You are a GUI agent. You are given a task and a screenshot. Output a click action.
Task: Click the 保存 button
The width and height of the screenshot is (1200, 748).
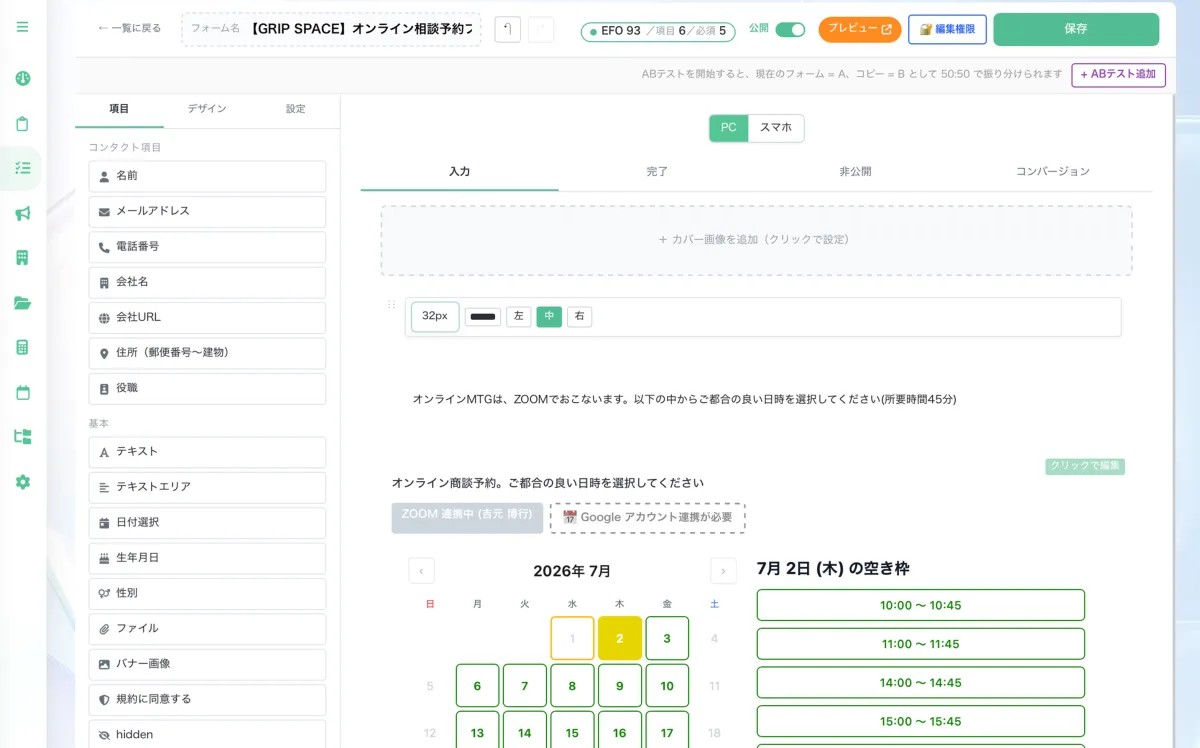pyautogui.click(x=1076, y=30)
